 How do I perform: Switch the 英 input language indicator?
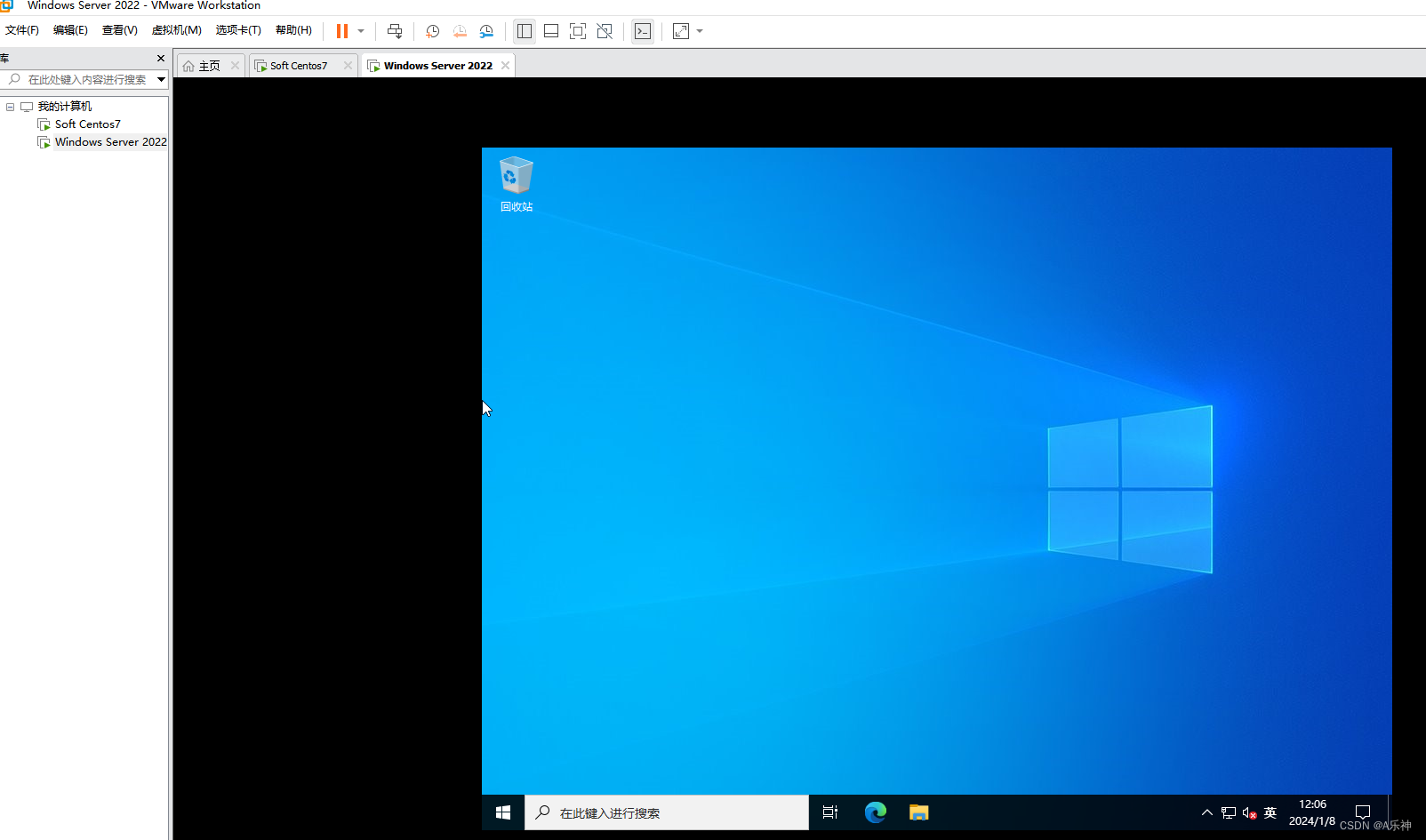pos(1270,812)
